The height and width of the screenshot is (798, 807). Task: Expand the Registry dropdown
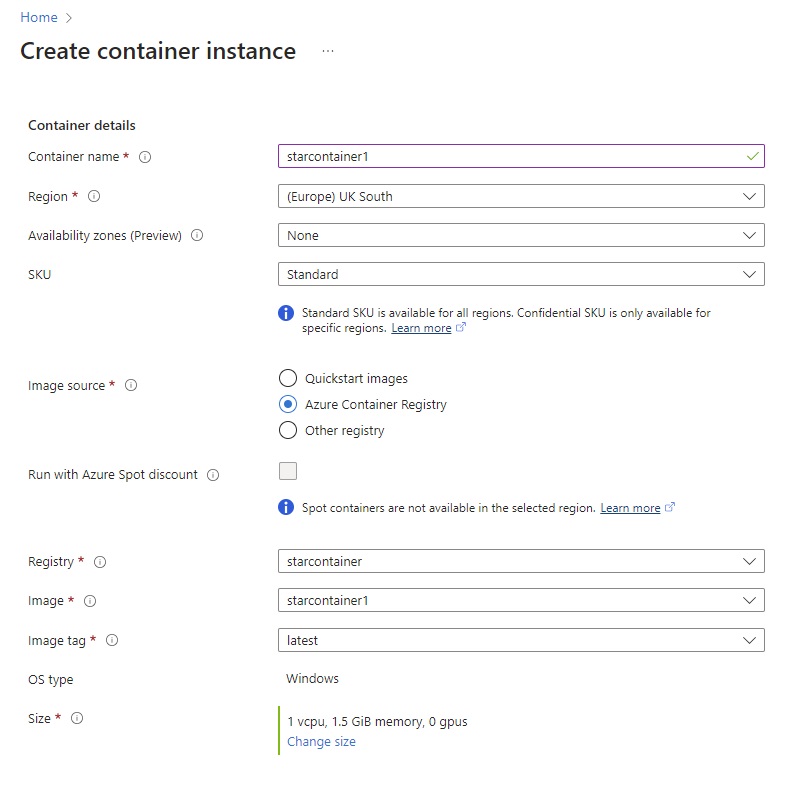click(x=521, y=561)
